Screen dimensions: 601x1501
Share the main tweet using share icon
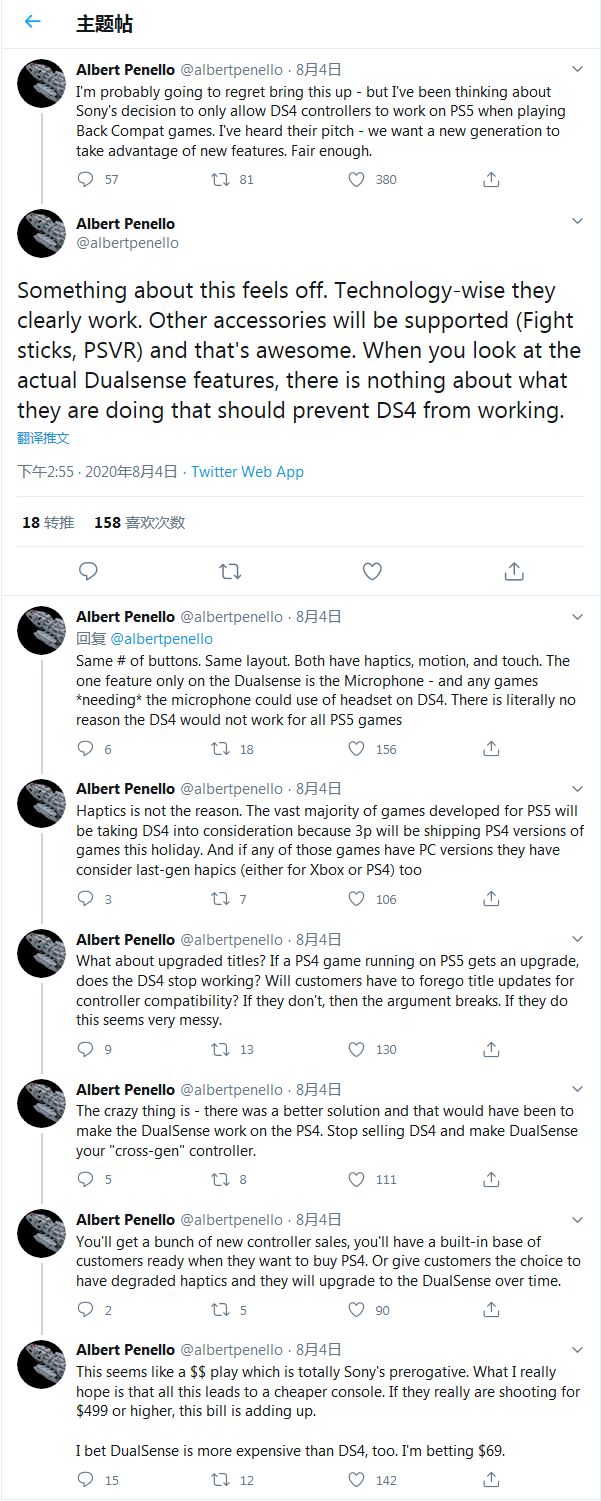(x=514, y=571)
